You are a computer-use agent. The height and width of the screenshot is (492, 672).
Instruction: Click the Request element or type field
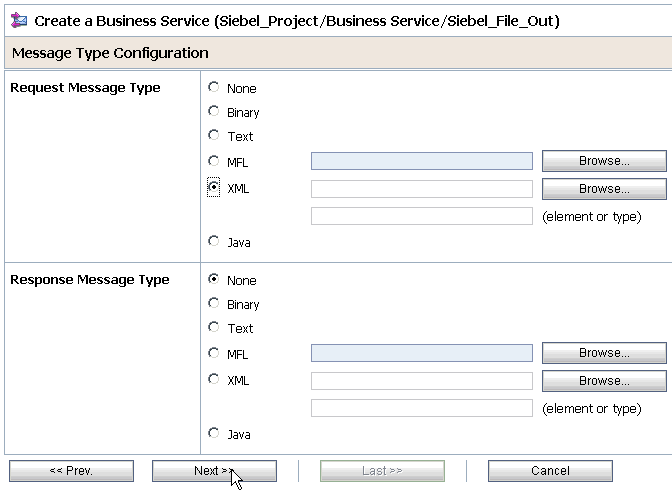pyautogui.click(x=422, y=216)
